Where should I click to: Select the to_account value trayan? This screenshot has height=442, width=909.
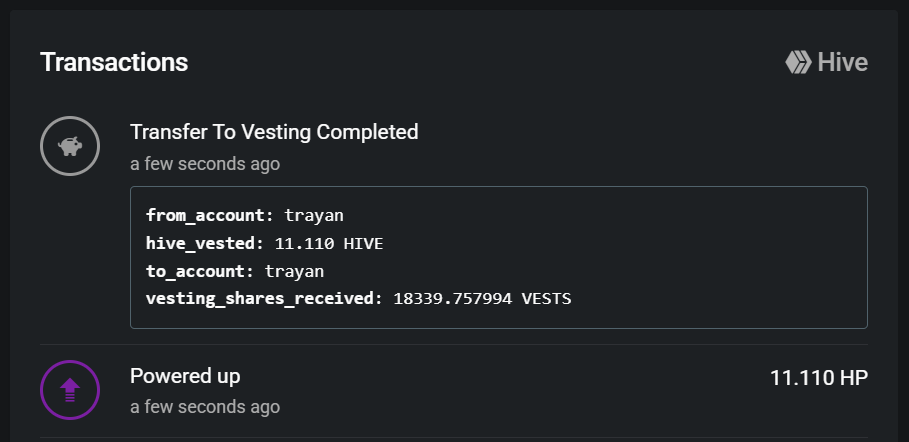[x=294, y=271]
